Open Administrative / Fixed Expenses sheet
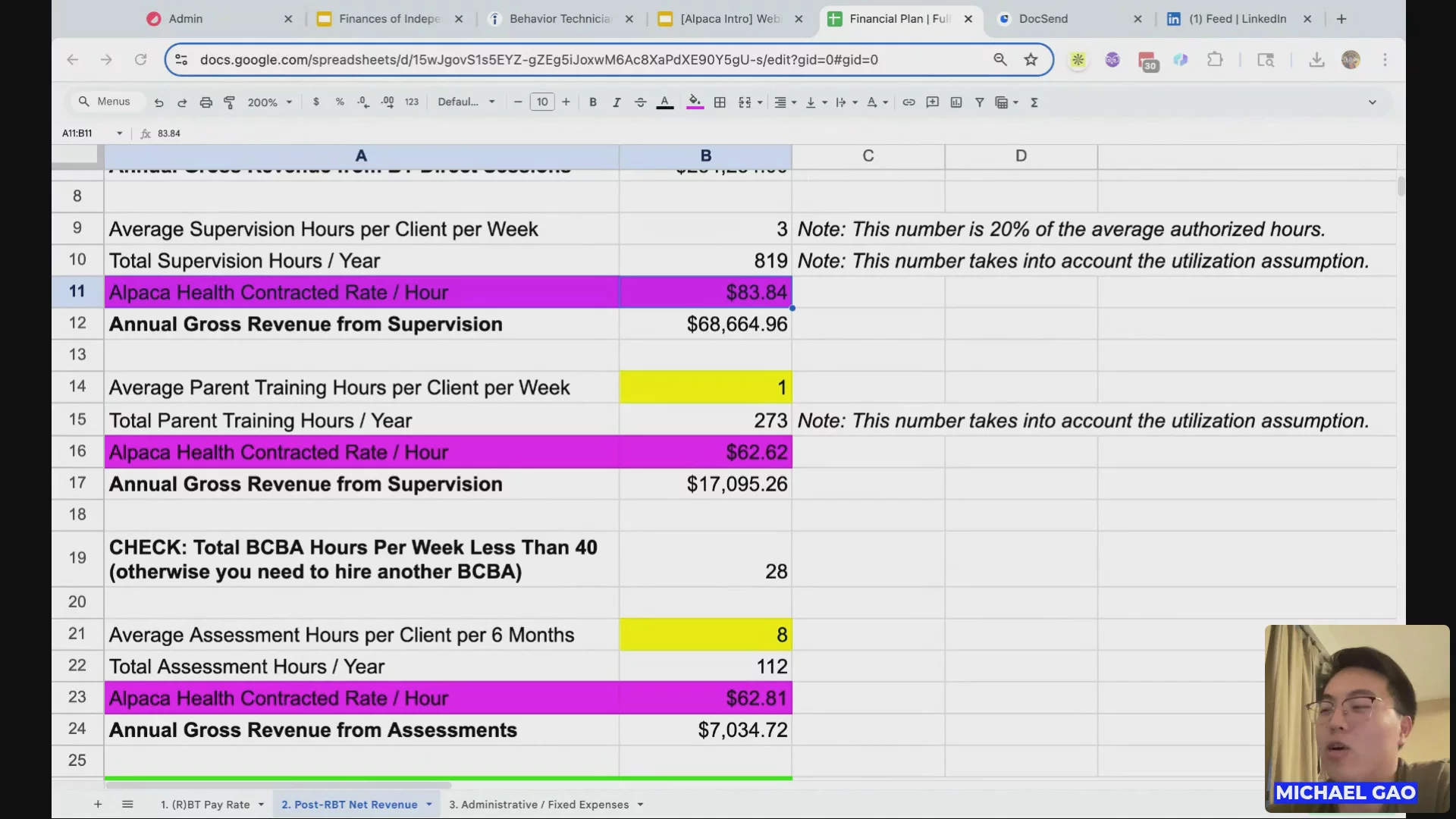The image size is (1456, 819). [538, 805]
